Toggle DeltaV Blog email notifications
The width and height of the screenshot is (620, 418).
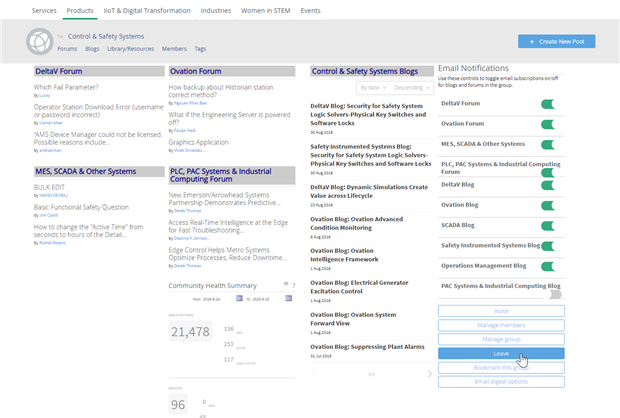[548, 185]
